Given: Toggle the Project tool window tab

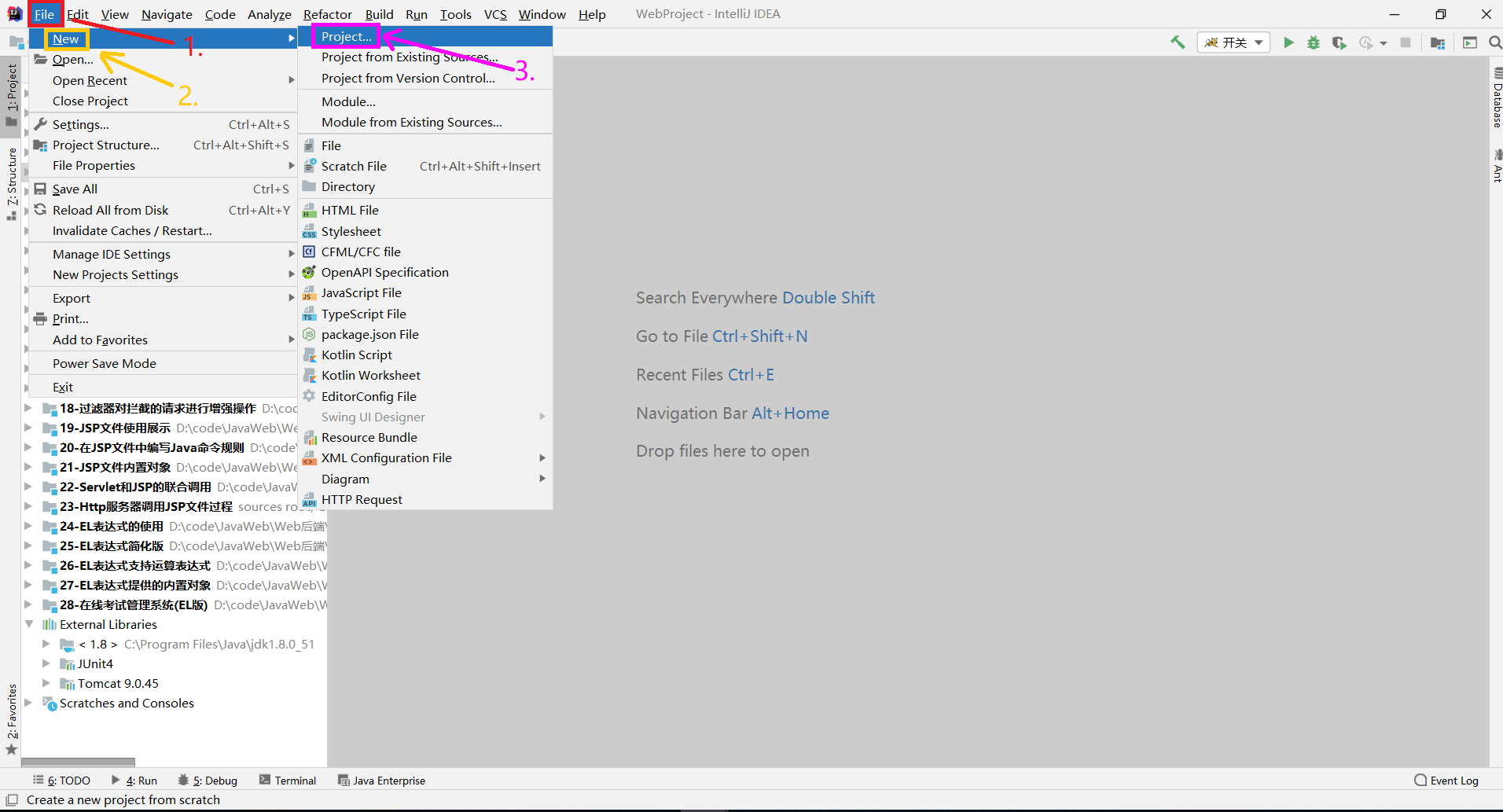Looking at the screenshot, I should [11, 94].
